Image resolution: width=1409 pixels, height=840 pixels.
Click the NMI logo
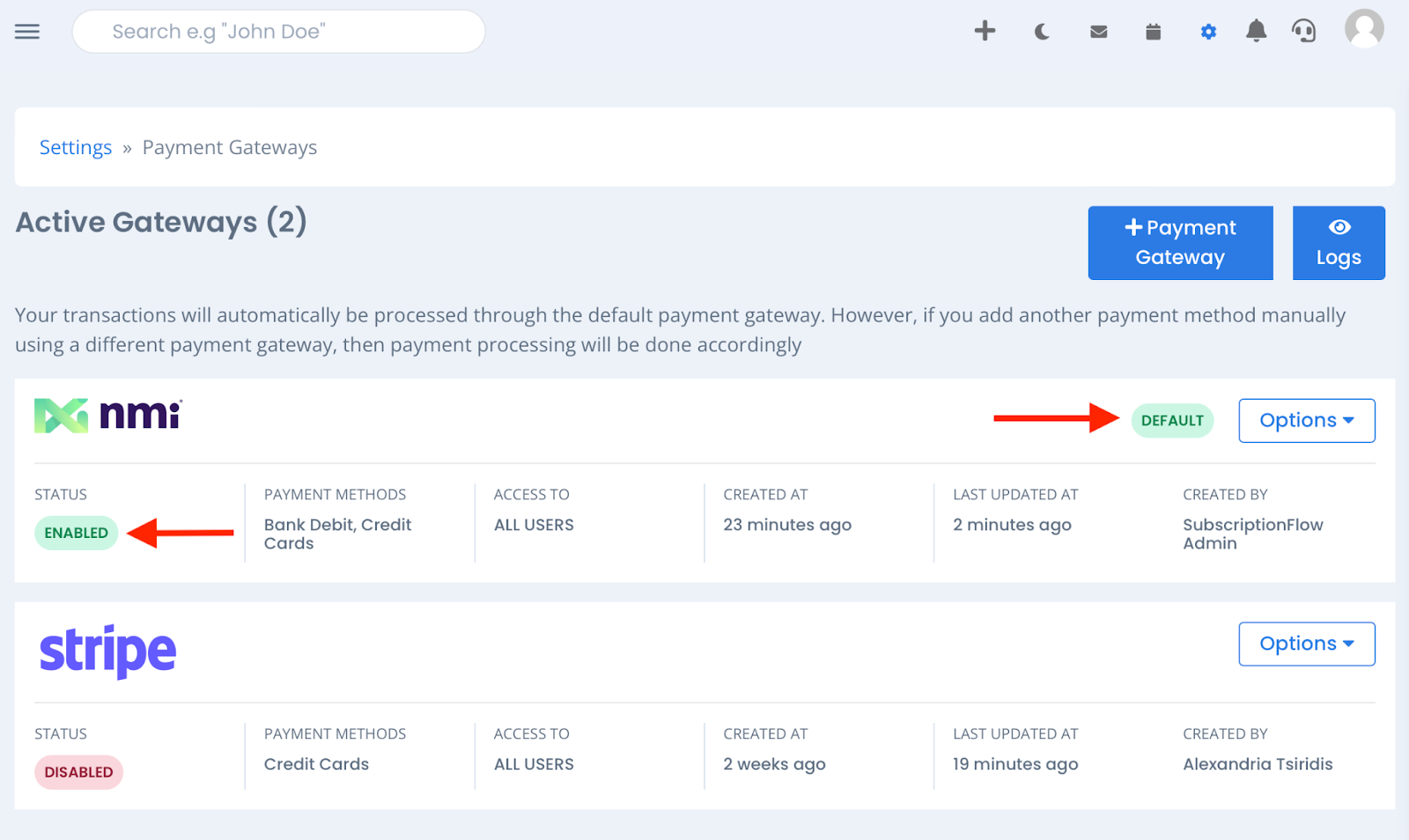pyautogui.click(x=108, y=416)
